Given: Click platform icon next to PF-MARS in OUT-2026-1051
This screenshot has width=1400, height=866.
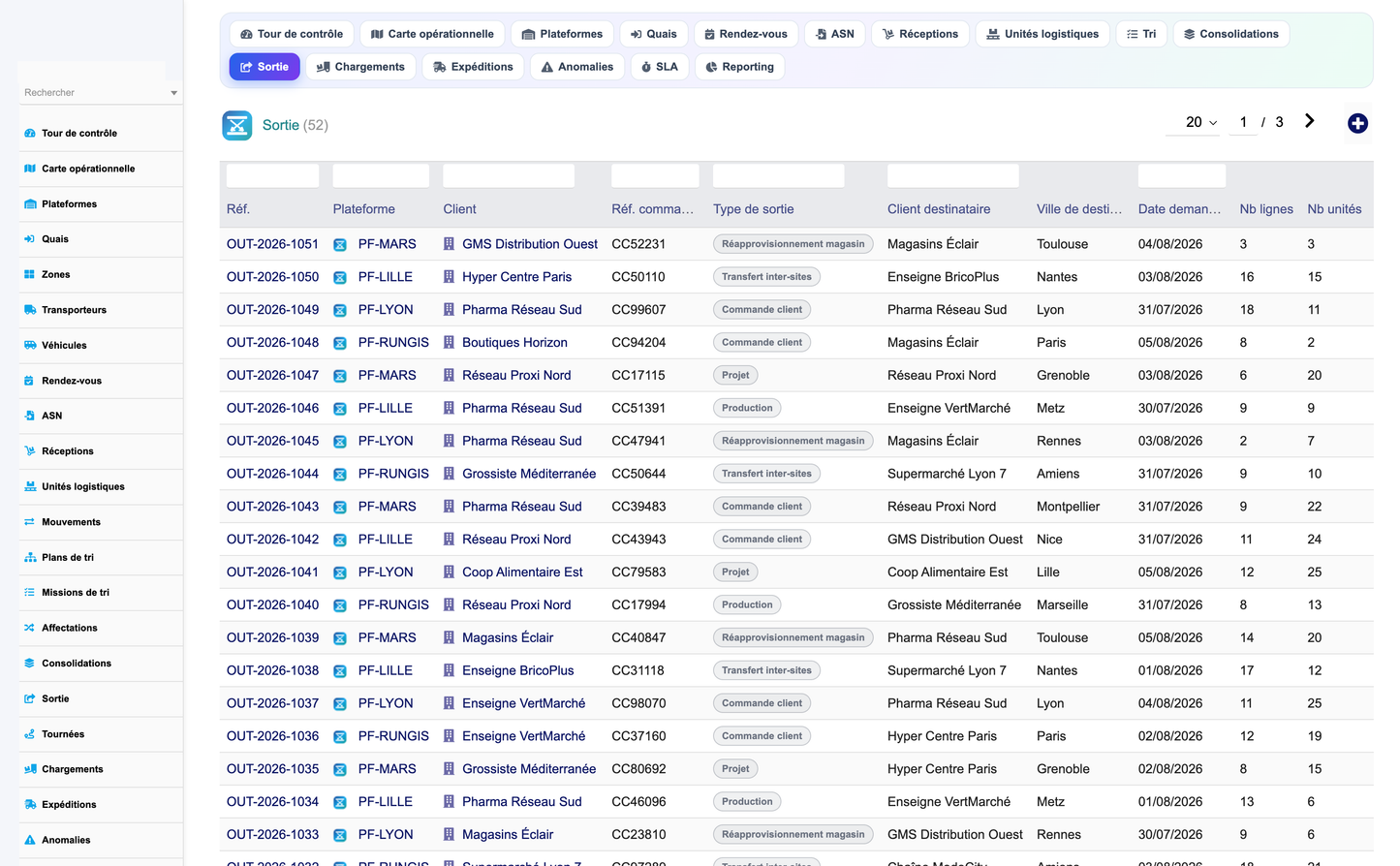Looking at the screenshot, I should [340, 245].
